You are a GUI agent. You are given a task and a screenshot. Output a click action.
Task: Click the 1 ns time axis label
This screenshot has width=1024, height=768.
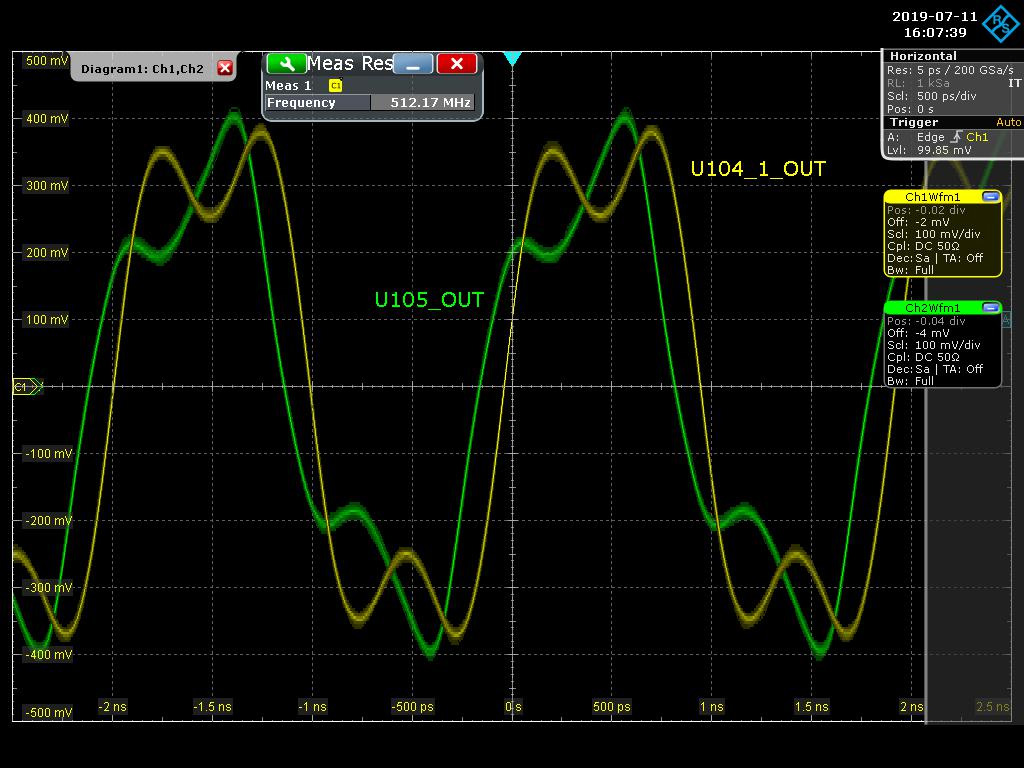pos(712,707)
